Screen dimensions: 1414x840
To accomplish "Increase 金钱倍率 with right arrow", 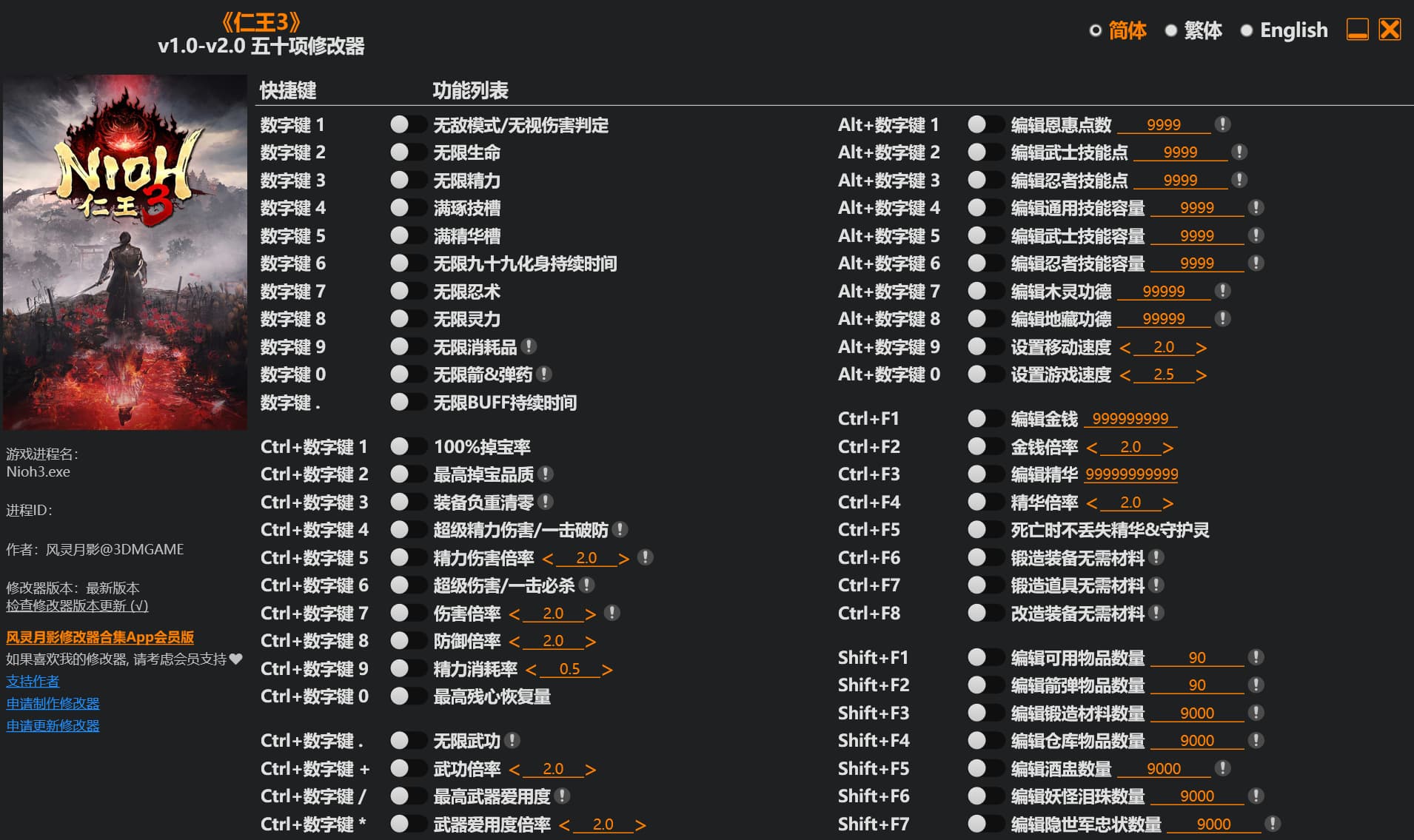I will [x=1167, y=447].
